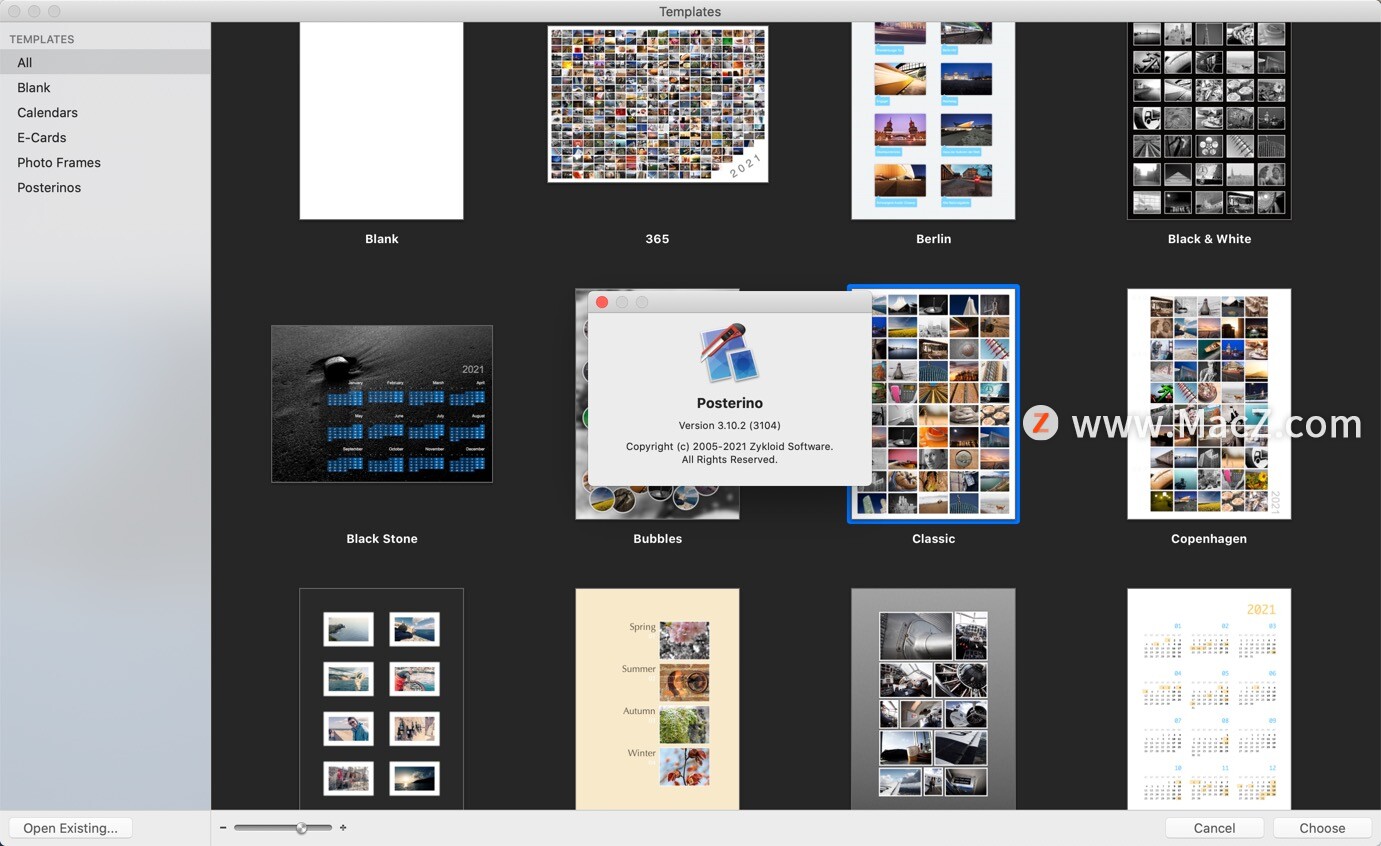
Task: Click the Copyright Zykloid Software text
Action: pos(729,453)
